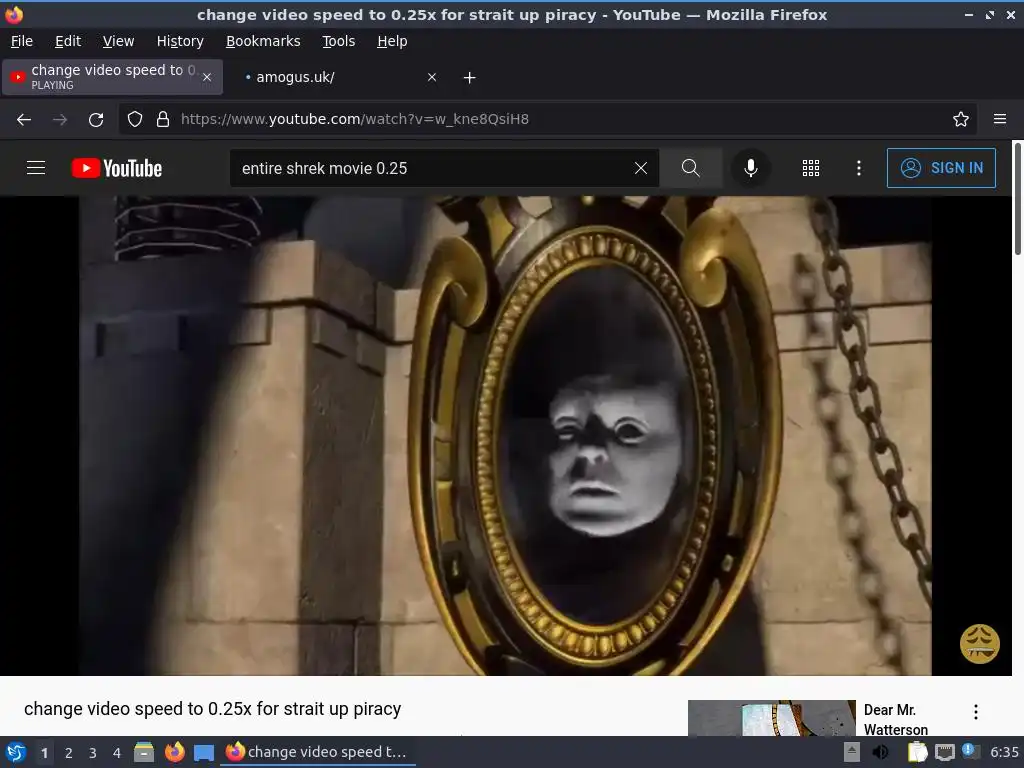View site security padlock info
Viewport: 1024px width, 768px height.
163,119
